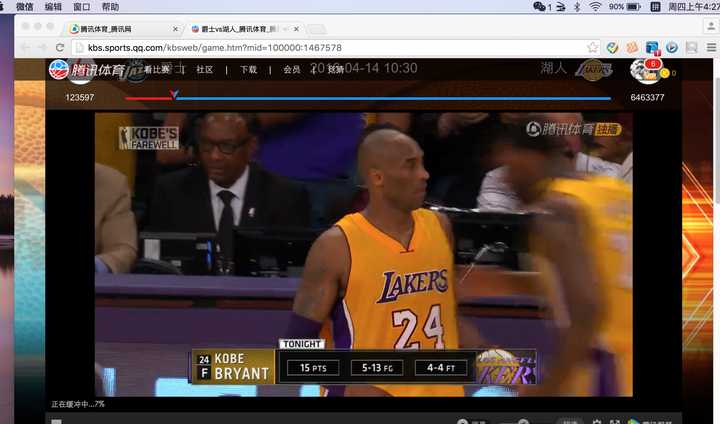720x424 pixels.
Task: Open the 帮助 menu in the menu bar
Action: (x=110, y=7)
